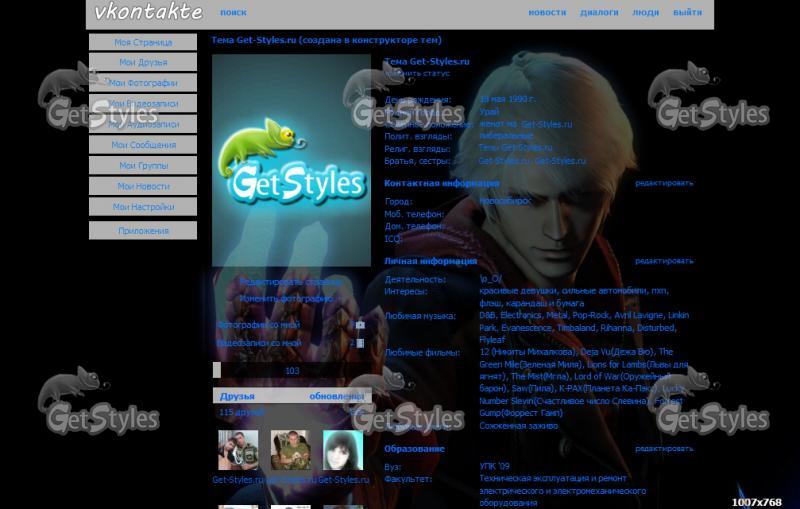800x509 pixels.
Task: Open Моя Страница in the sidebar
Action: [x=143, y=42]
